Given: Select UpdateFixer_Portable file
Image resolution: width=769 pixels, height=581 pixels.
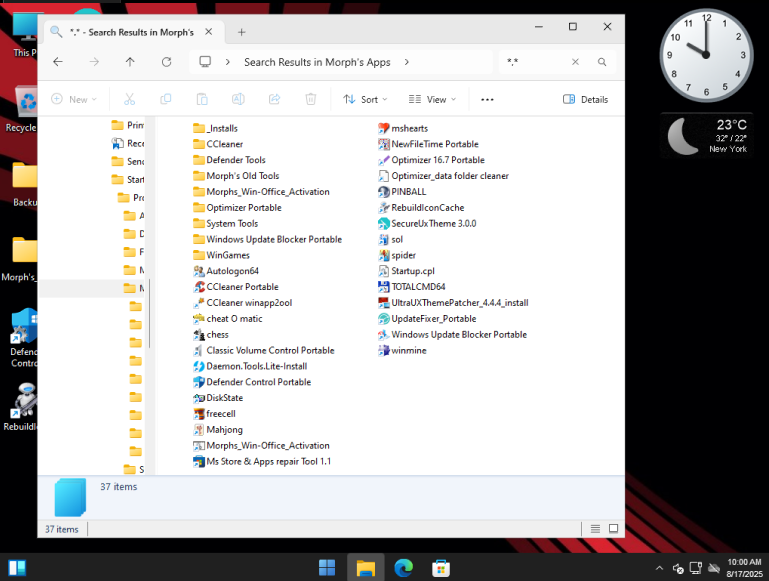Looking at the screenshot, I should pyautogui.click(x=427, y=319).
